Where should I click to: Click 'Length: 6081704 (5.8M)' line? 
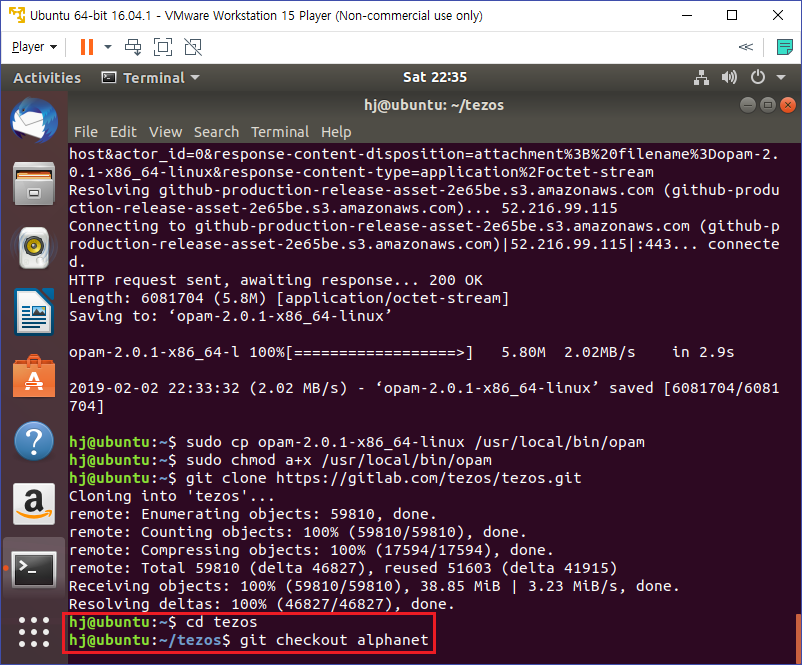[x=289, y=298]
